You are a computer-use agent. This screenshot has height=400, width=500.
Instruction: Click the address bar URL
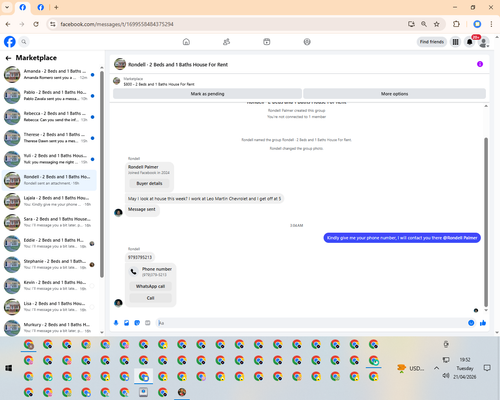pos(117,24)
